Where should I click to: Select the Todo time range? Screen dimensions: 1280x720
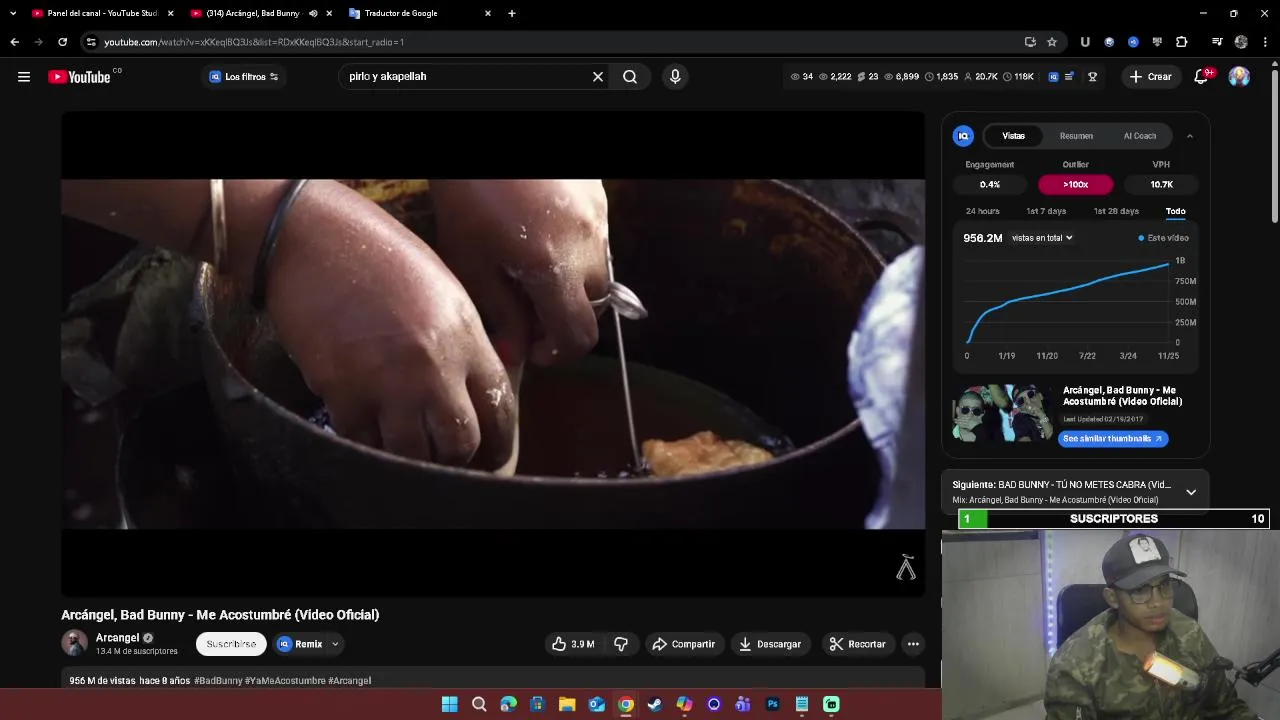pyautogui.click(x=1175, y=211)
